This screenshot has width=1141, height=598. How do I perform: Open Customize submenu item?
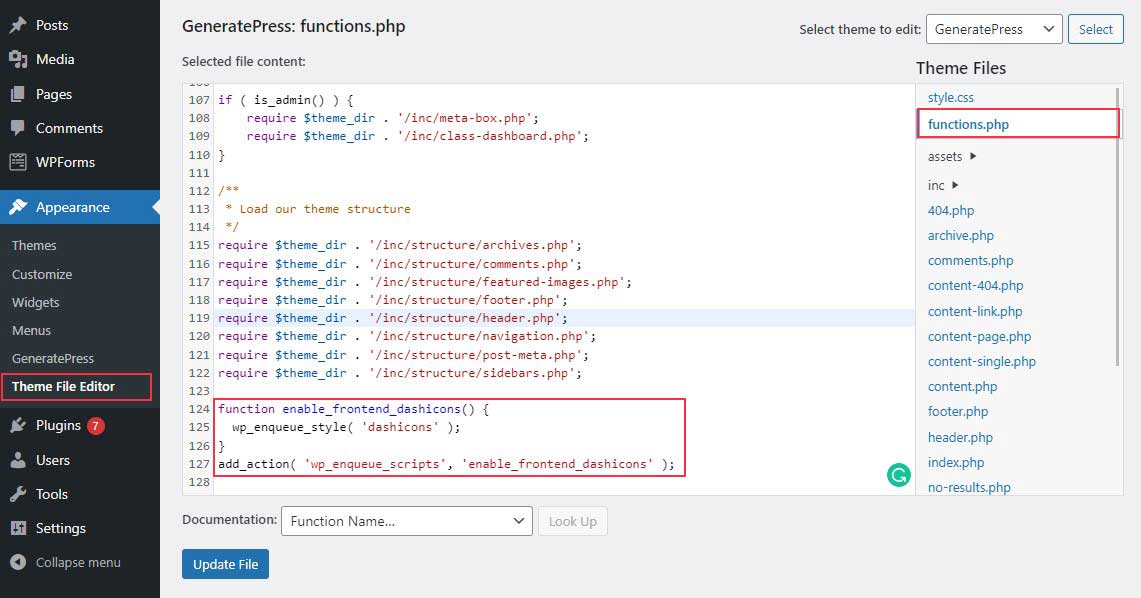pos(42,274)
